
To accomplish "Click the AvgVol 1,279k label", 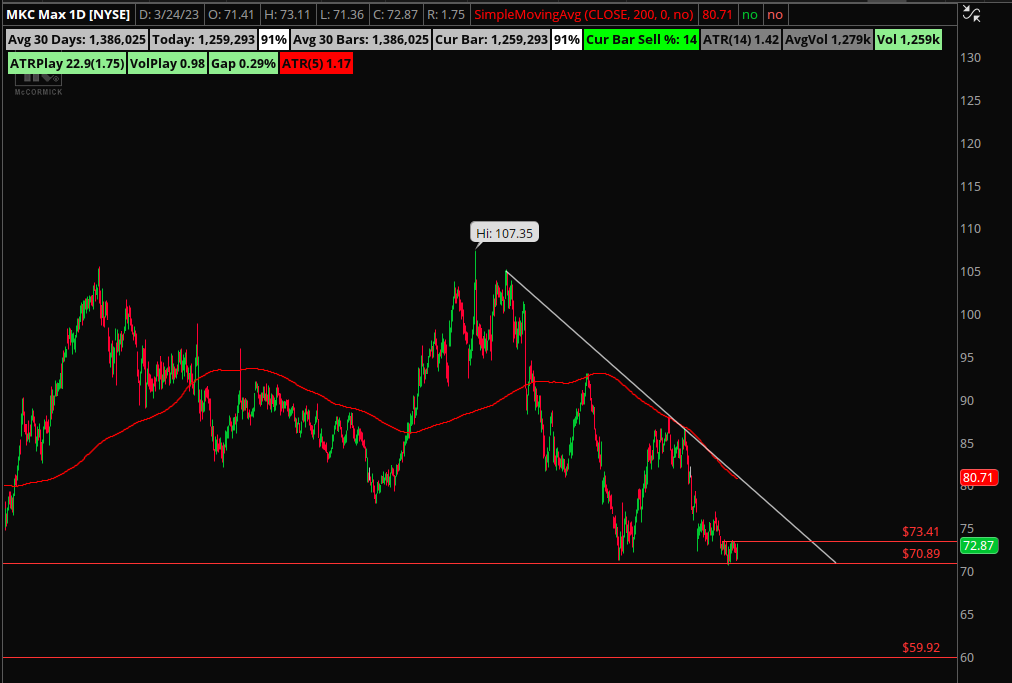I will click(826, 39).
